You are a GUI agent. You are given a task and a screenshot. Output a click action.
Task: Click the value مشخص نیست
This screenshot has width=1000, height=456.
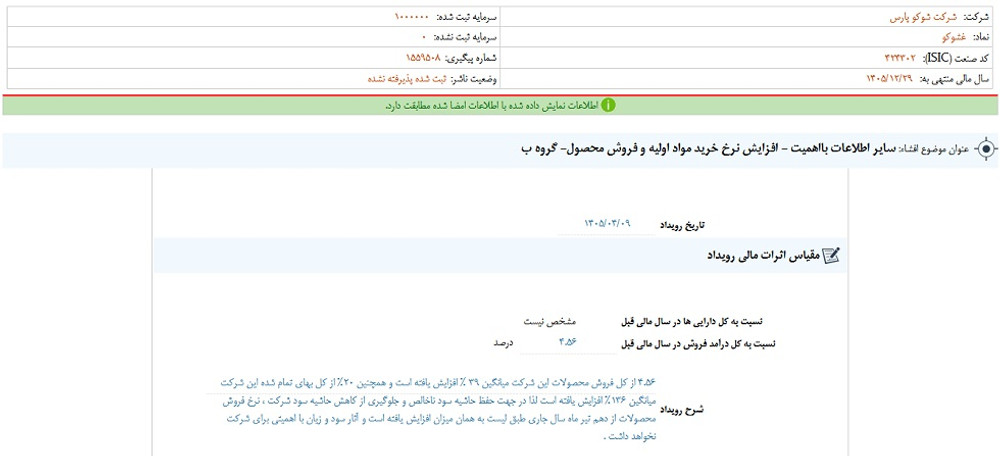click(x=550, y=322)
